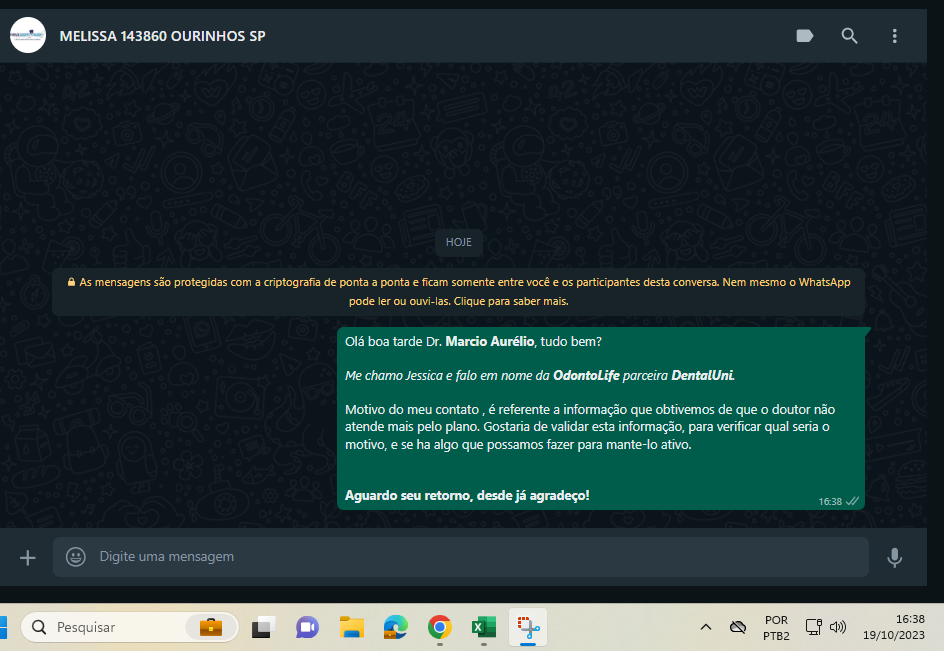Click the 16:38 message timestamp

pyautogui.click(x=830, y=502)
